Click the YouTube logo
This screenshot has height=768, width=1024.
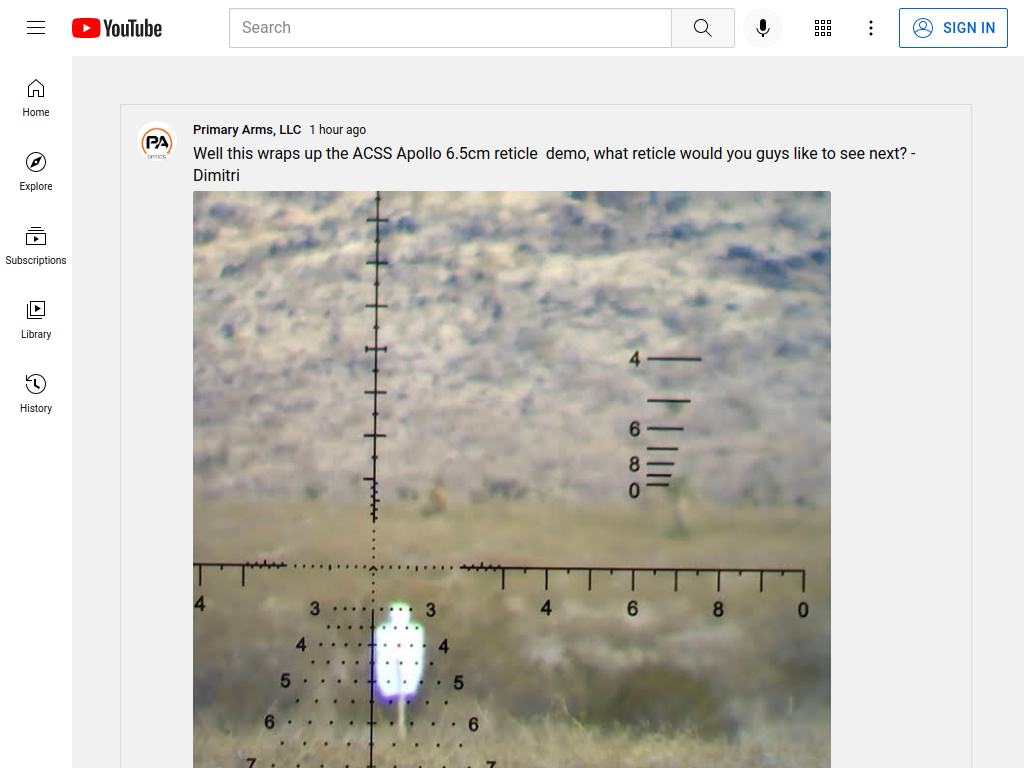(117, 28)
